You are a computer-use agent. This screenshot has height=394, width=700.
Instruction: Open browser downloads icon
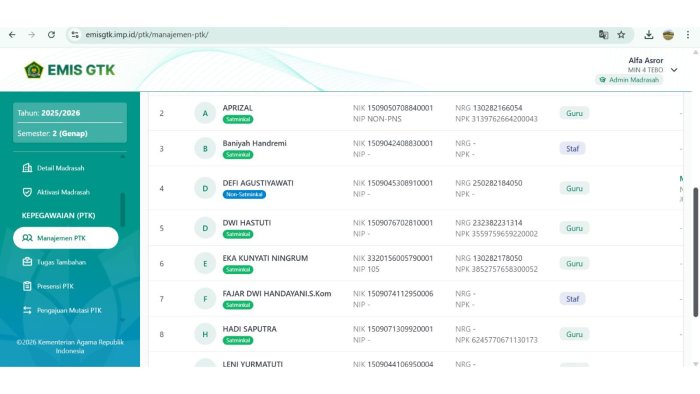pyautogui.click(x=649, y=34)
